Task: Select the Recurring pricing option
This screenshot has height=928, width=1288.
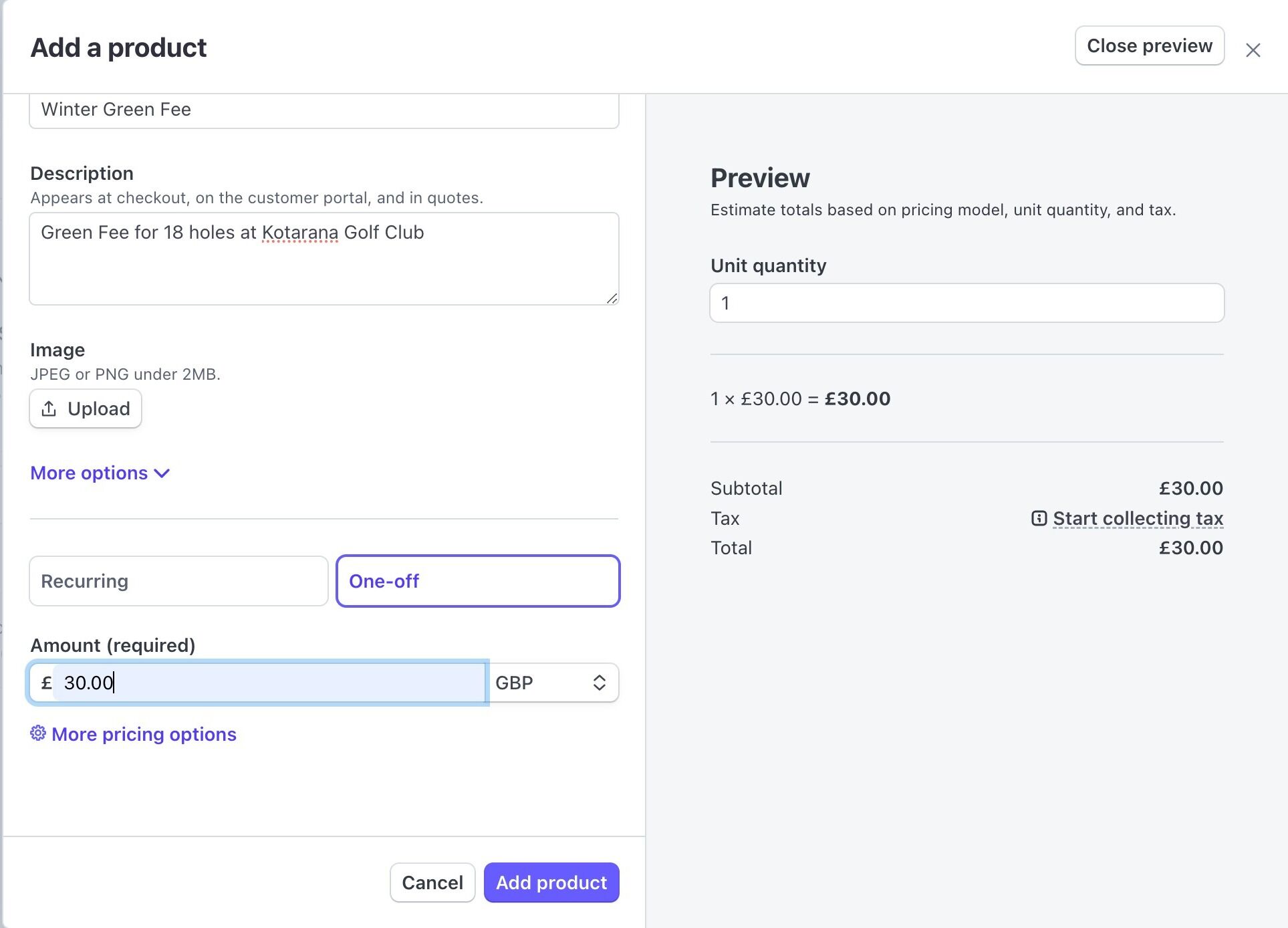Action: pyautogui.click(x=178, y=581)
